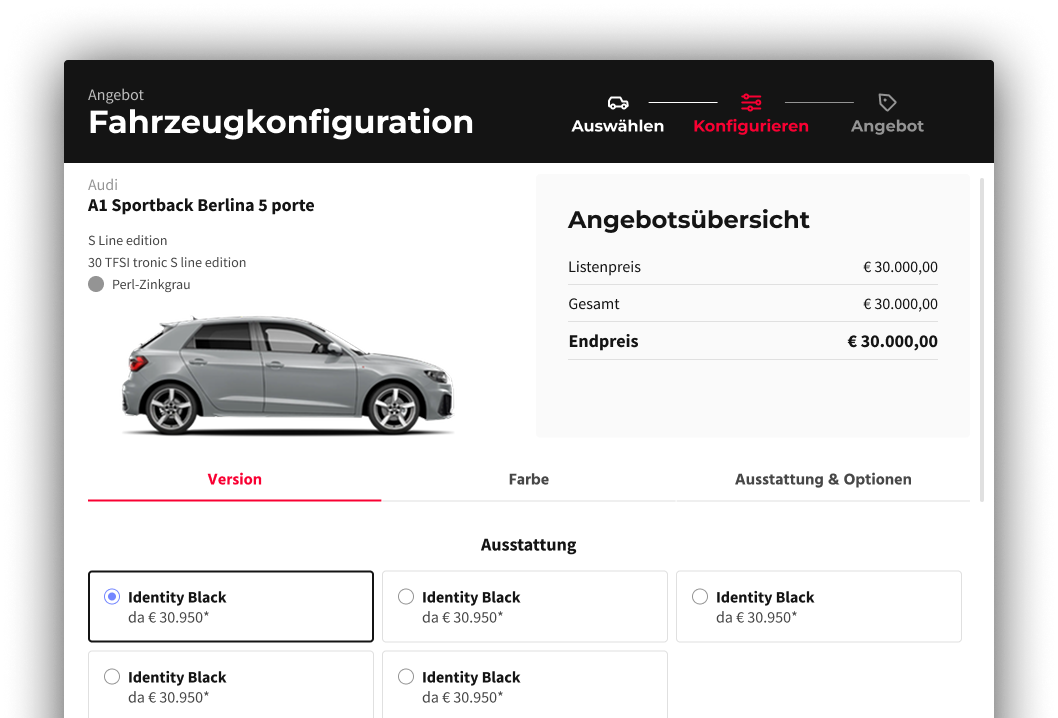This screenshot has height=718, width=1058.
Task: Click the vertical scrollbar on the right
Action: tap(982, 339)
